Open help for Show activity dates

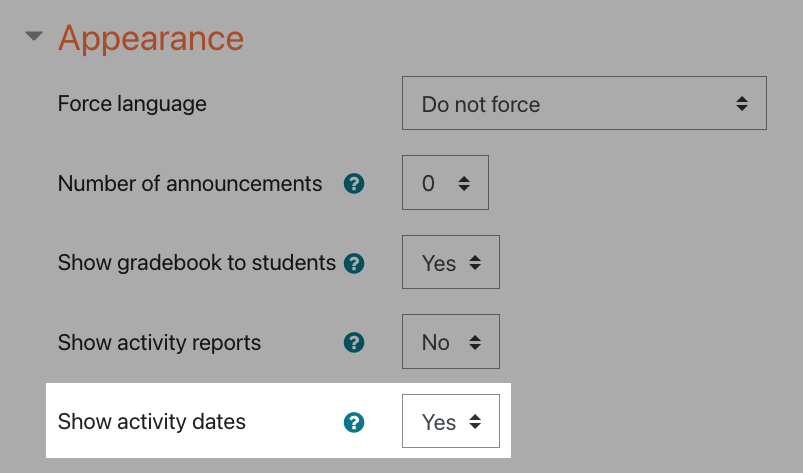[x=354, y=423]
